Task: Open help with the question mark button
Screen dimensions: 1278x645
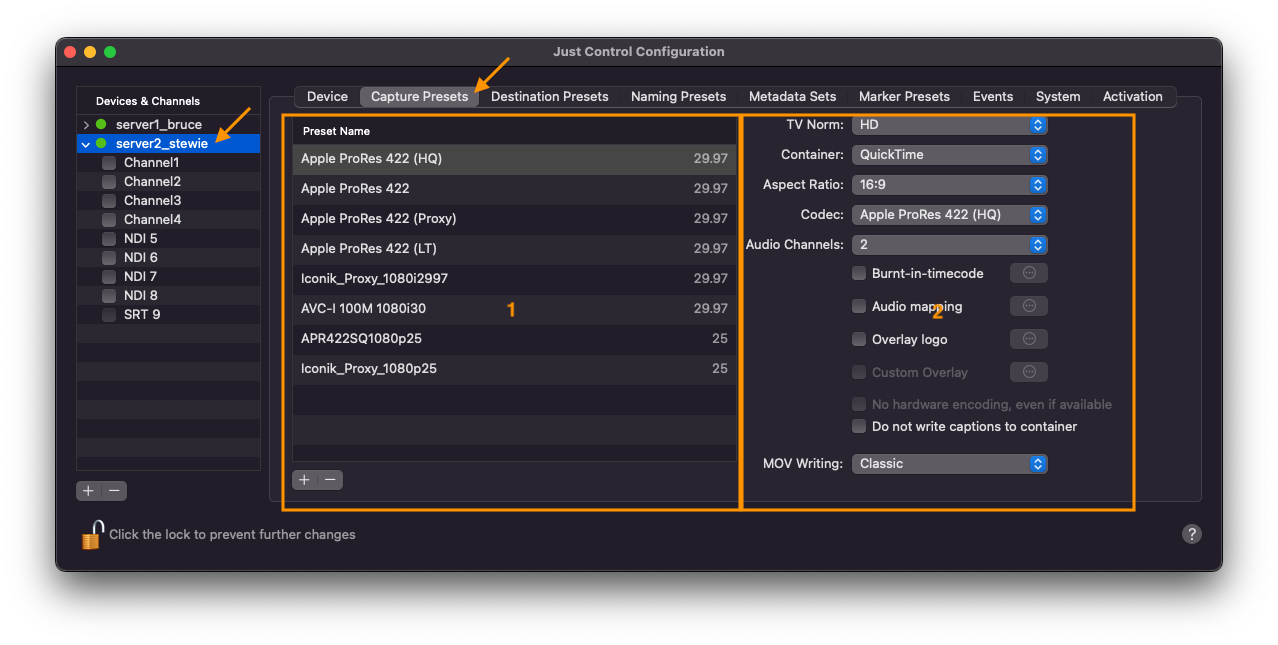Action: click(x=1191, y=534)
